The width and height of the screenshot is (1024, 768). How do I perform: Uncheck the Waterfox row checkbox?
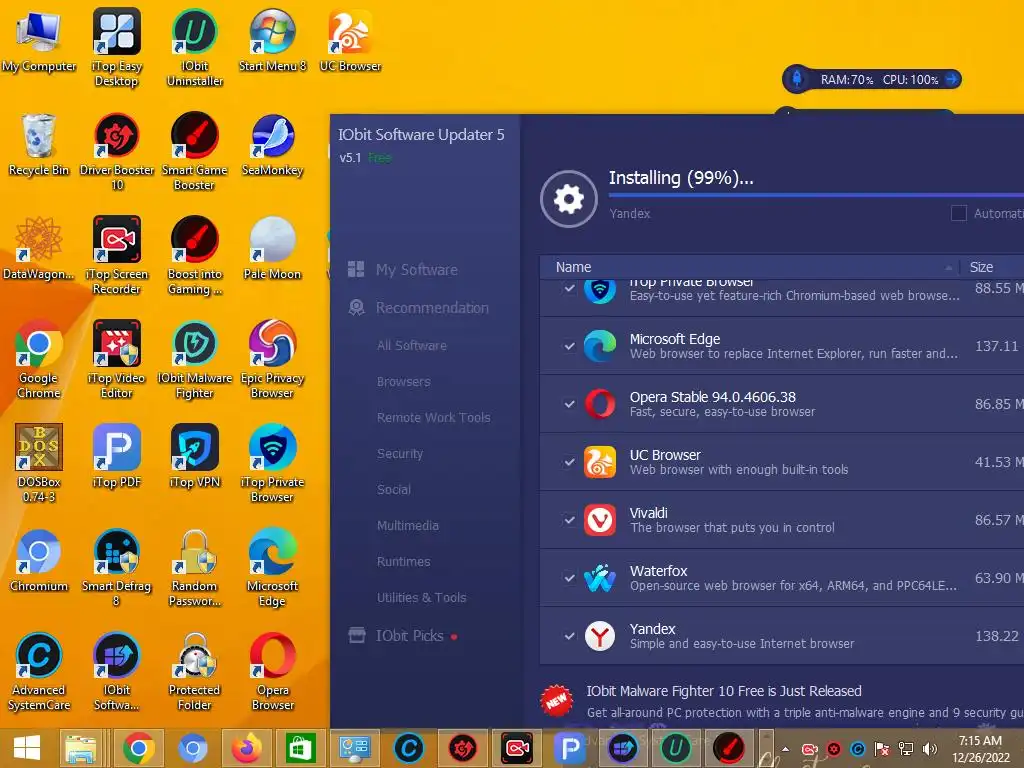pyautogui.click(x=569, y=578)
